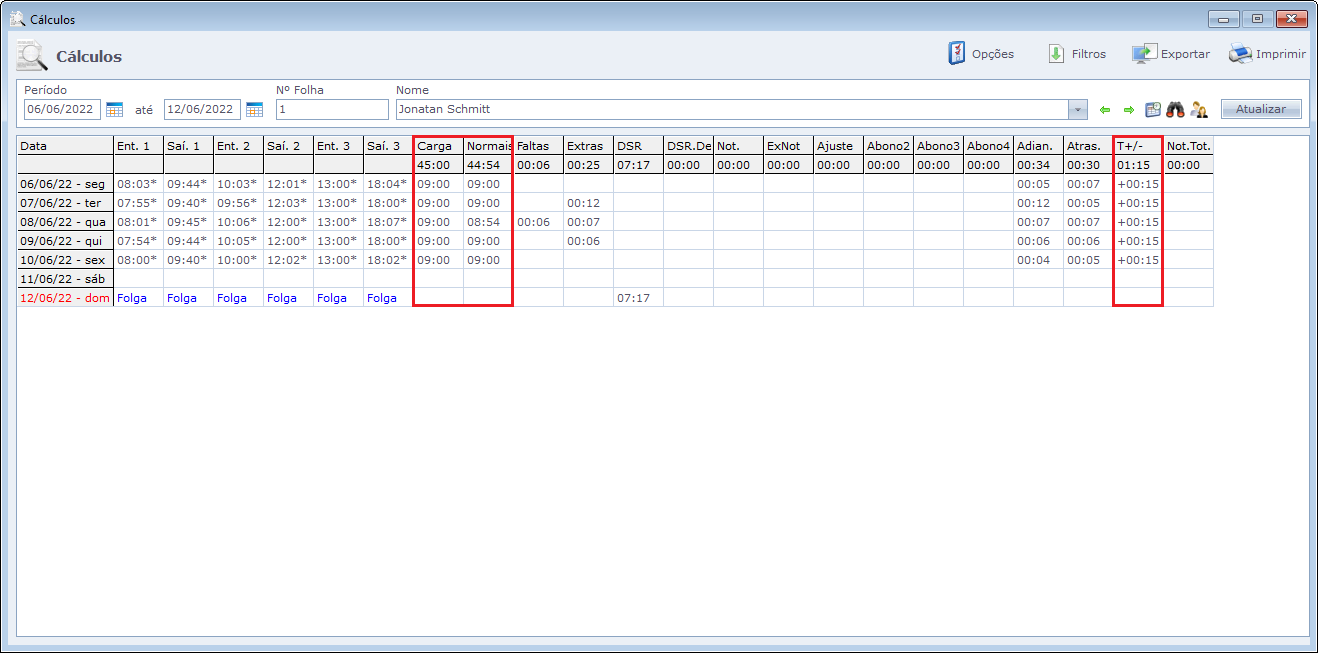Click the calendar-clock schedule icon
The height and width of the screenshot is (653, 1318).
coord(1152,109)
